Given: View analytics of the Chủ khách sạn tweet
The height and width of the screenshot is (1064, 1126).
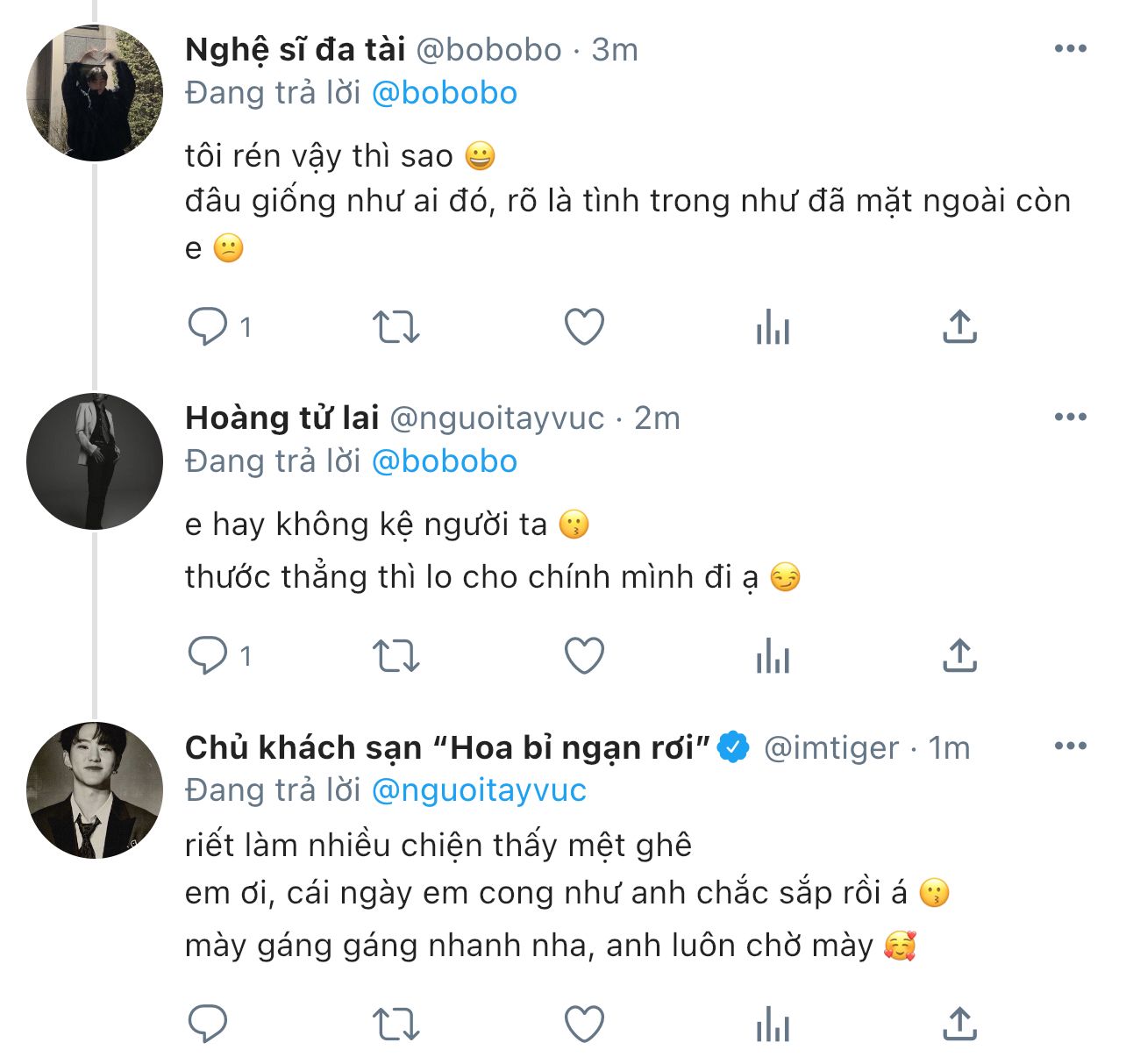Looking at the screenshot, I should 773,1024.
